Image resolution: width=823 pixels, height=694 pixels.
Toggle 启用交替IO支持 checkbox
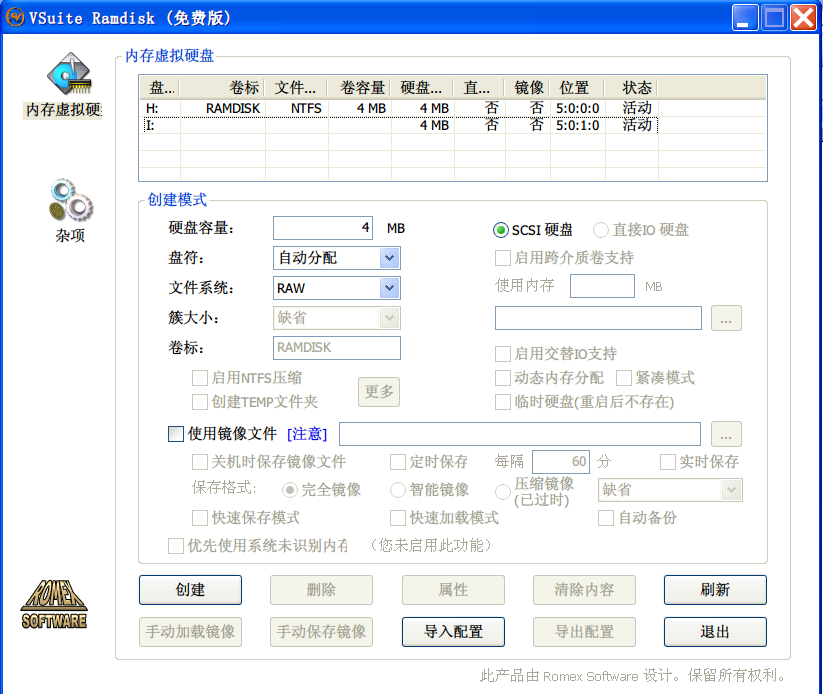503,354
